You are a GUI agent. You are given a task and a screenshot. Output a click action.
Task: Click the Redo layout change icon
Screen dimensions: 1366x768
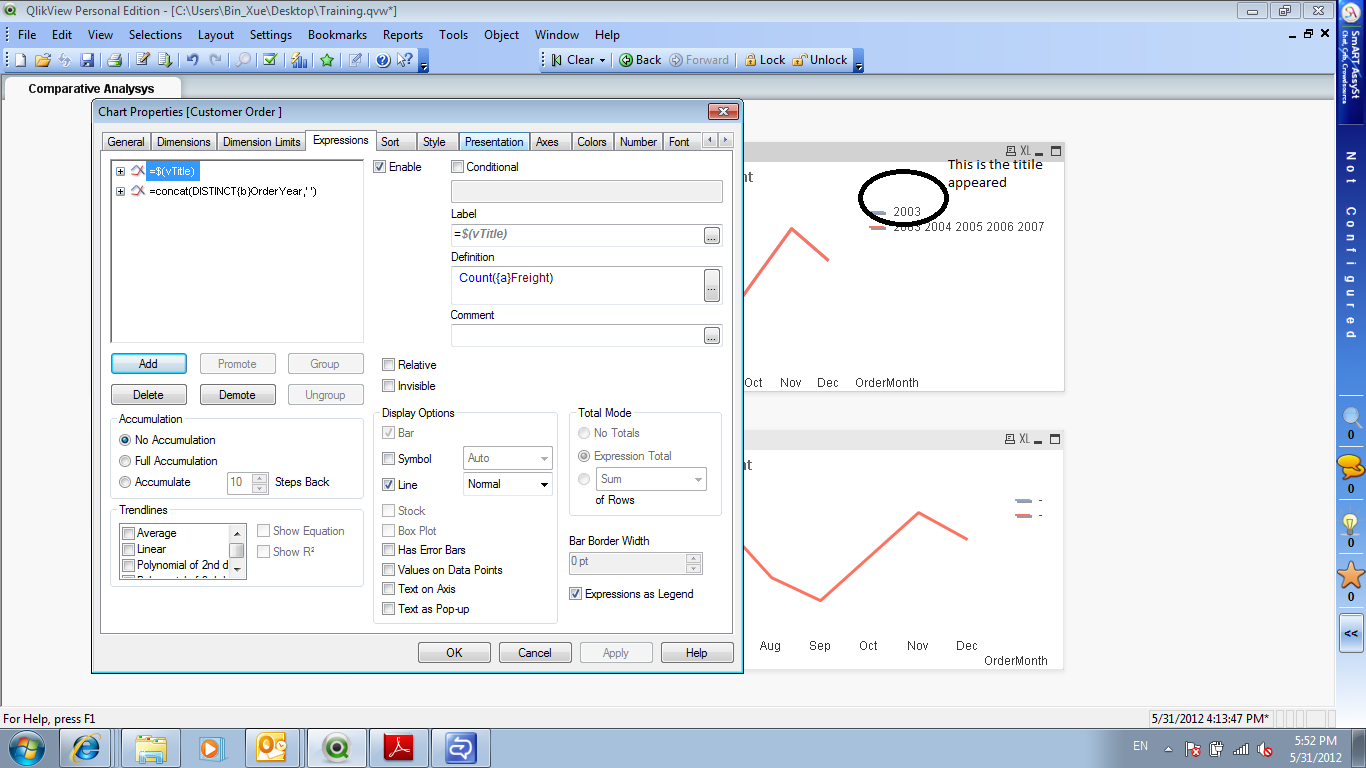[x=214, y=60]
